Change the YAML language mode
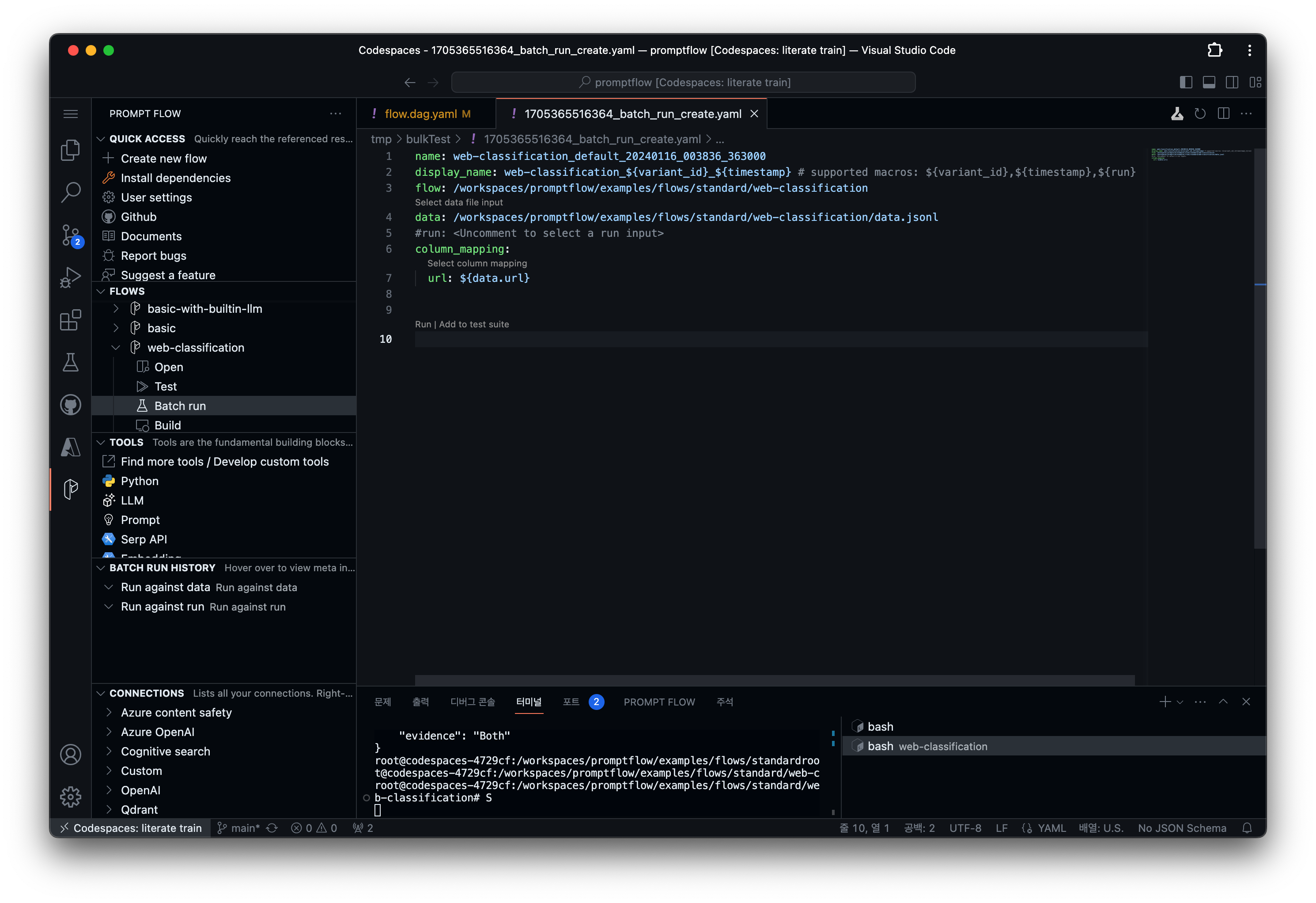 (1051, 828)
